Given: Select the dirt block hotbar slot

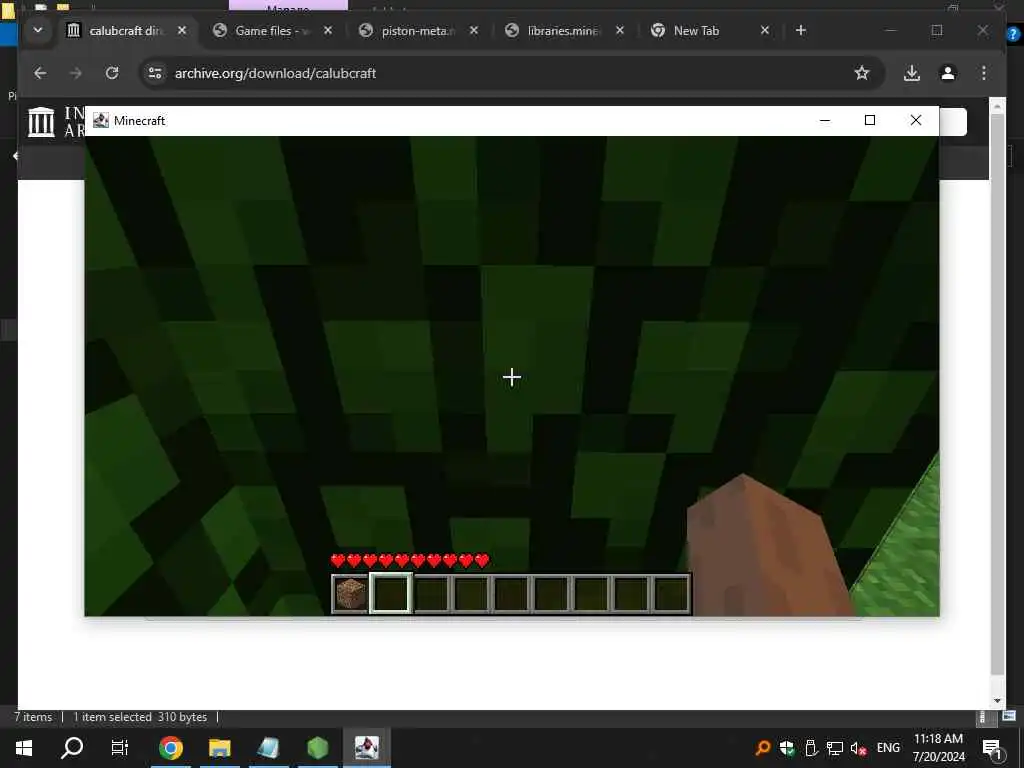Looking at the screenshot, I should pyautogui.click(x=351, y=594).
